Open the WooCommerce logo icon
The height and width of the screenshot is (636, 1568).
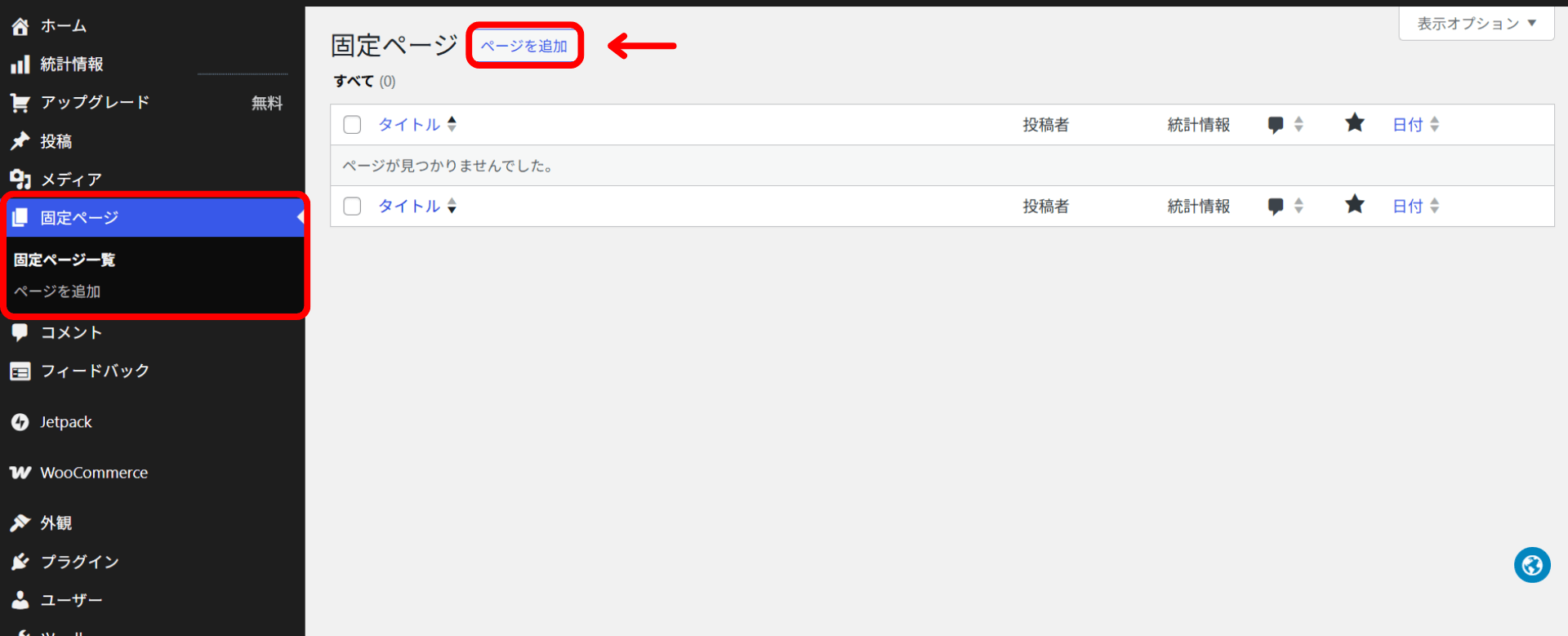[20, 473]
